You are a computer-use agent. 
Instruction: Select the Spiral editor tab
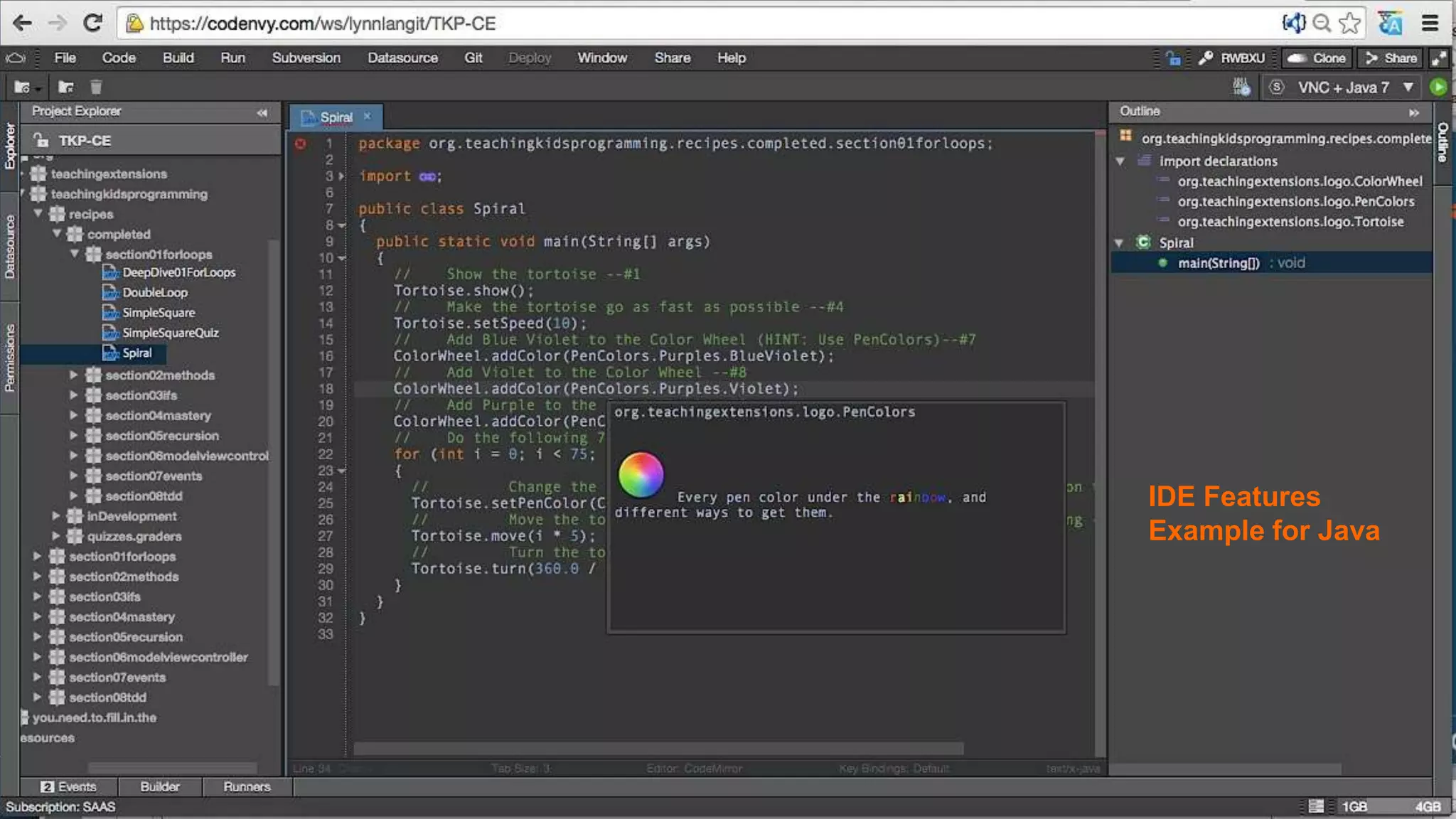coord(336,117)
